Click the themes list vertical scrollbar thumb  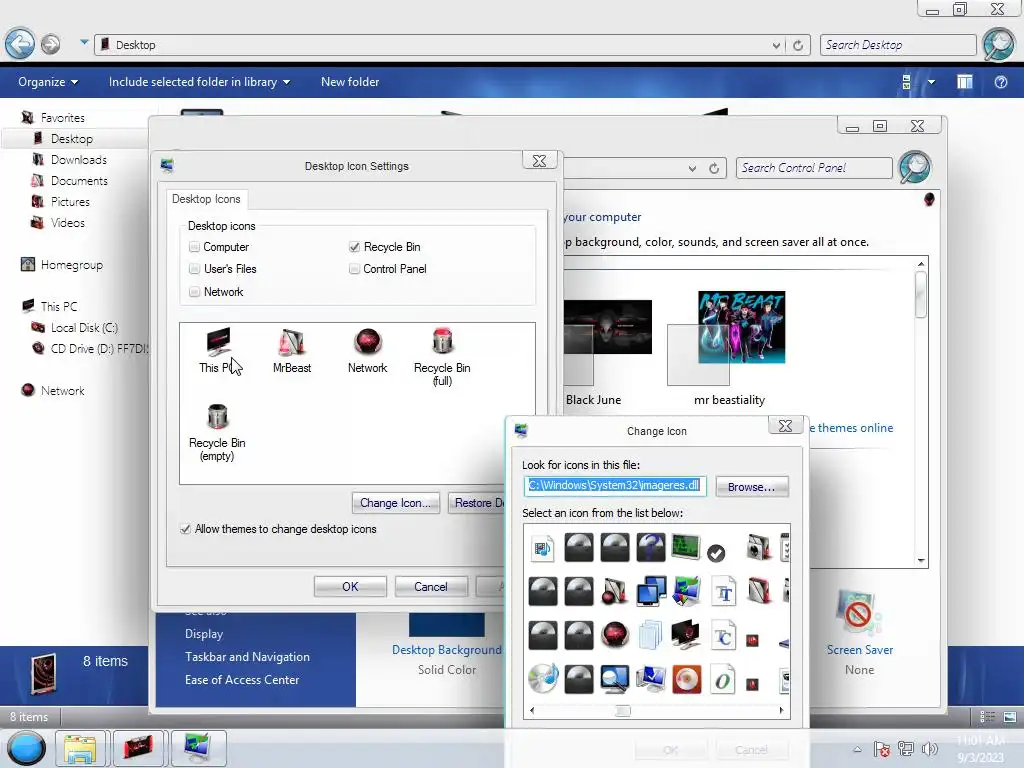coord(921,294)
